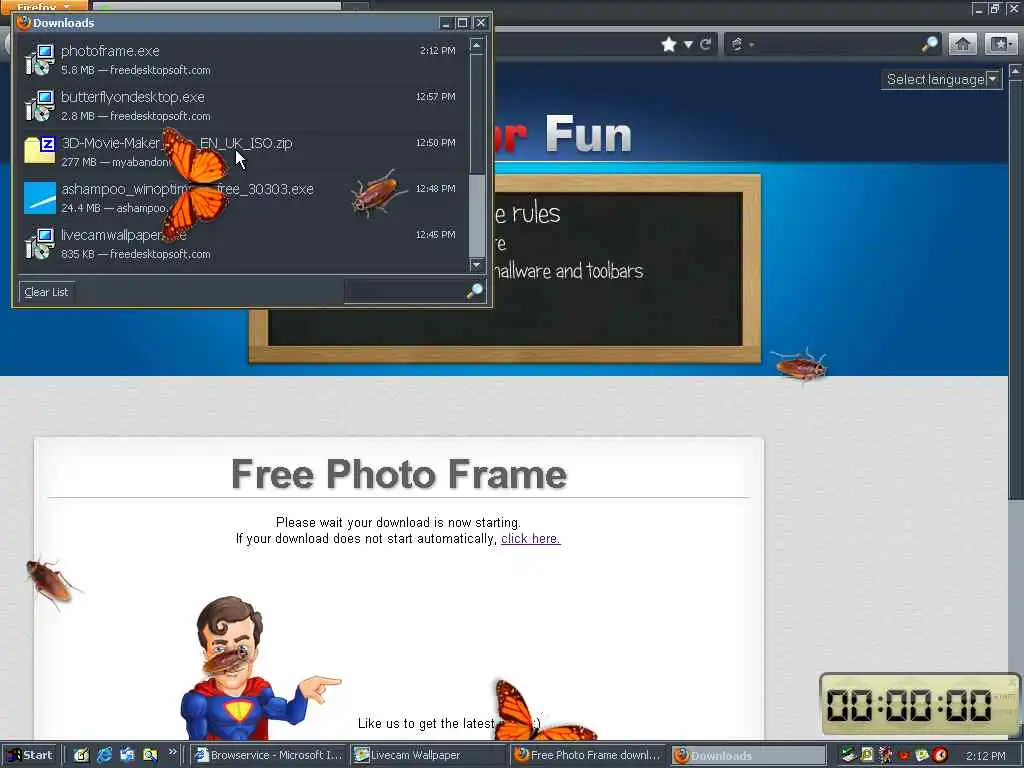Select the photoframe.exe installer icon

click(40, 60)
